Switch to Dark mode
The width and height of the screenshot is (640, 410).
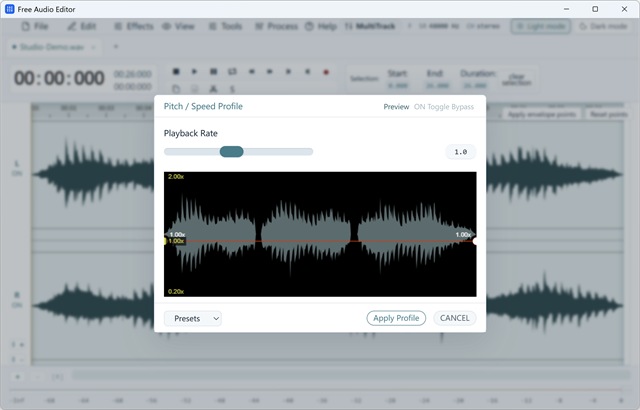pyautogui.click(x=603, y=27)
